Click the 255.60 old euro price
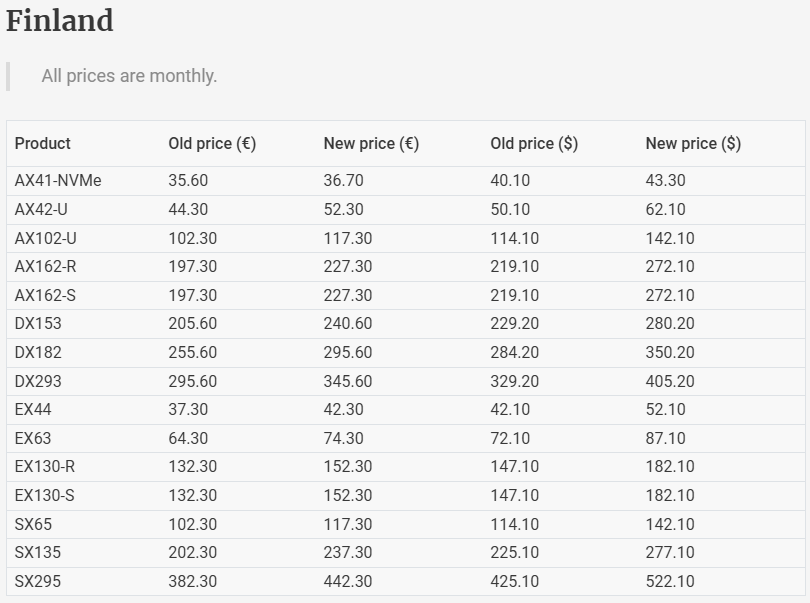 pos(193,353)
